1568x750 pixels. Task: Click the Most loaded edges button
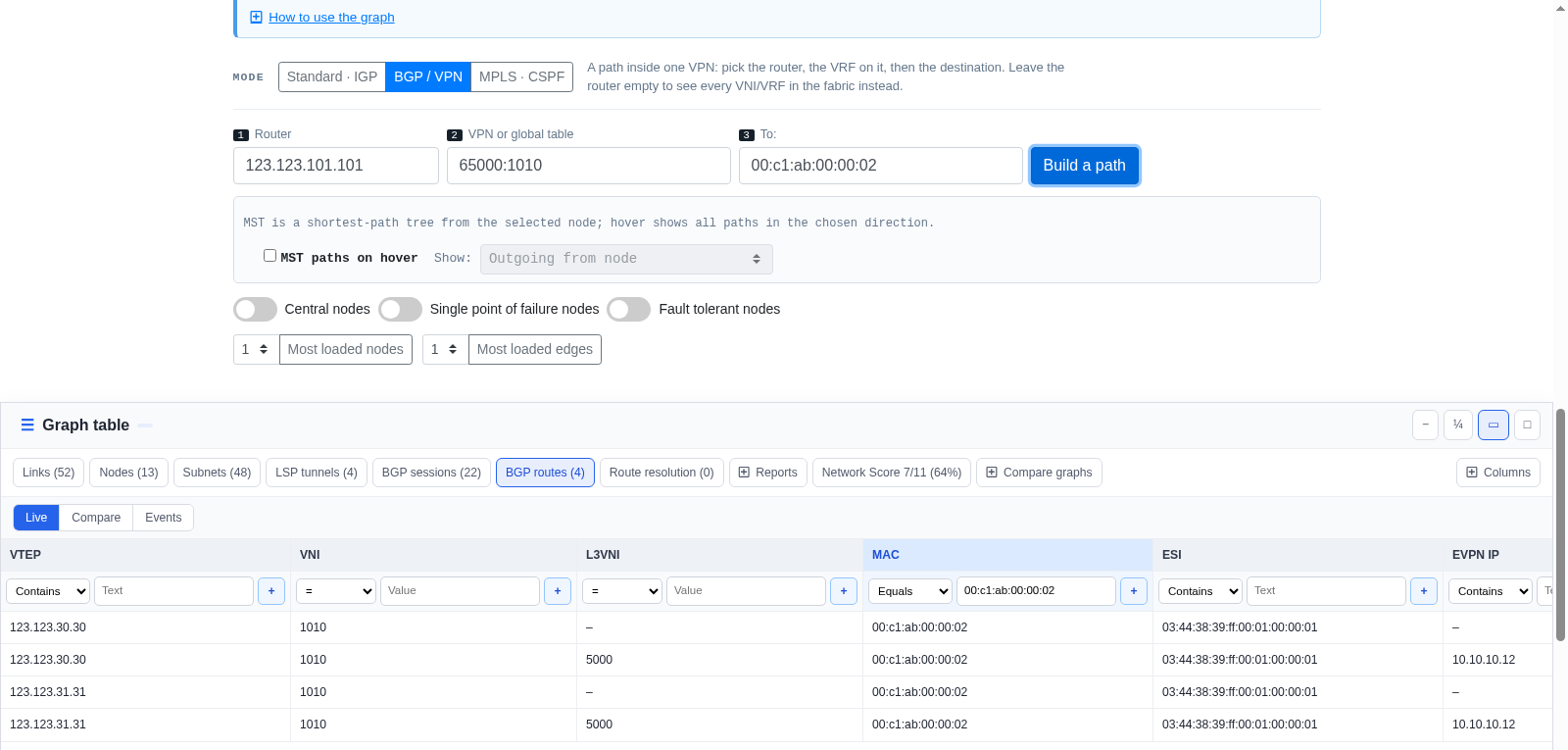click(535, 349)
